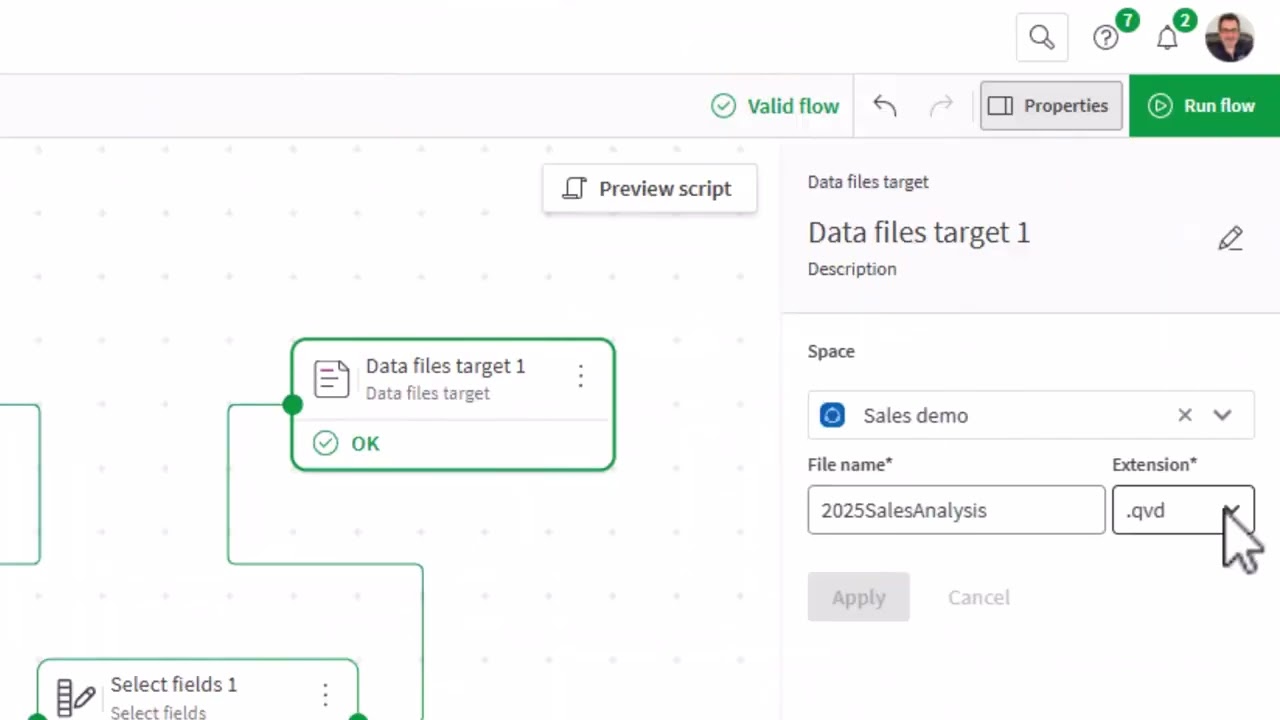Click the Data files target 1 node title
The width and height of the screenshot is (1280, 720).
(445, 366)
